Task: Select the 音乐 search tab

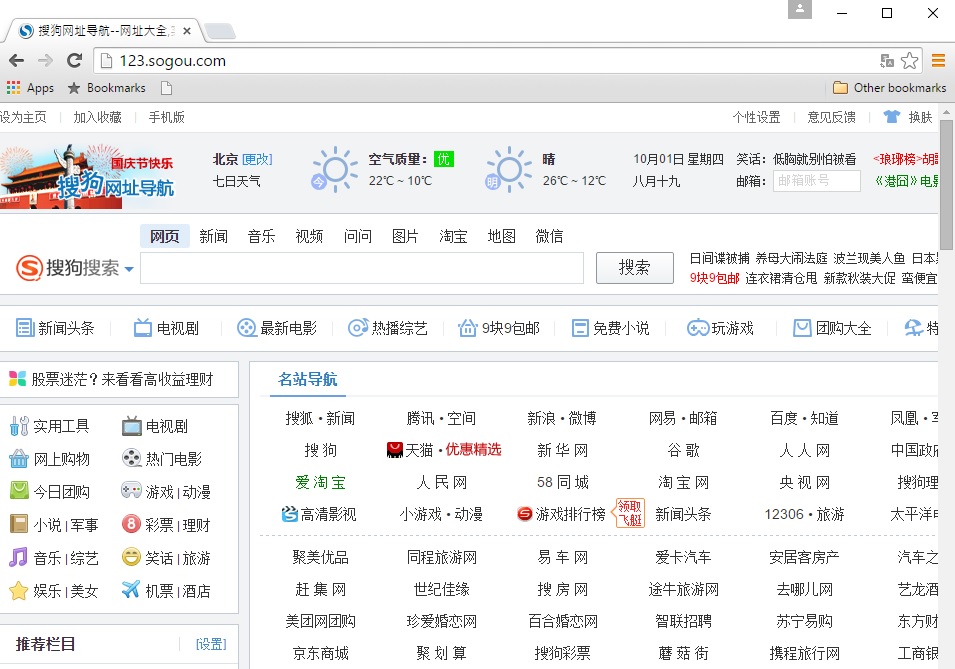Action: click(x=261, y=236)
